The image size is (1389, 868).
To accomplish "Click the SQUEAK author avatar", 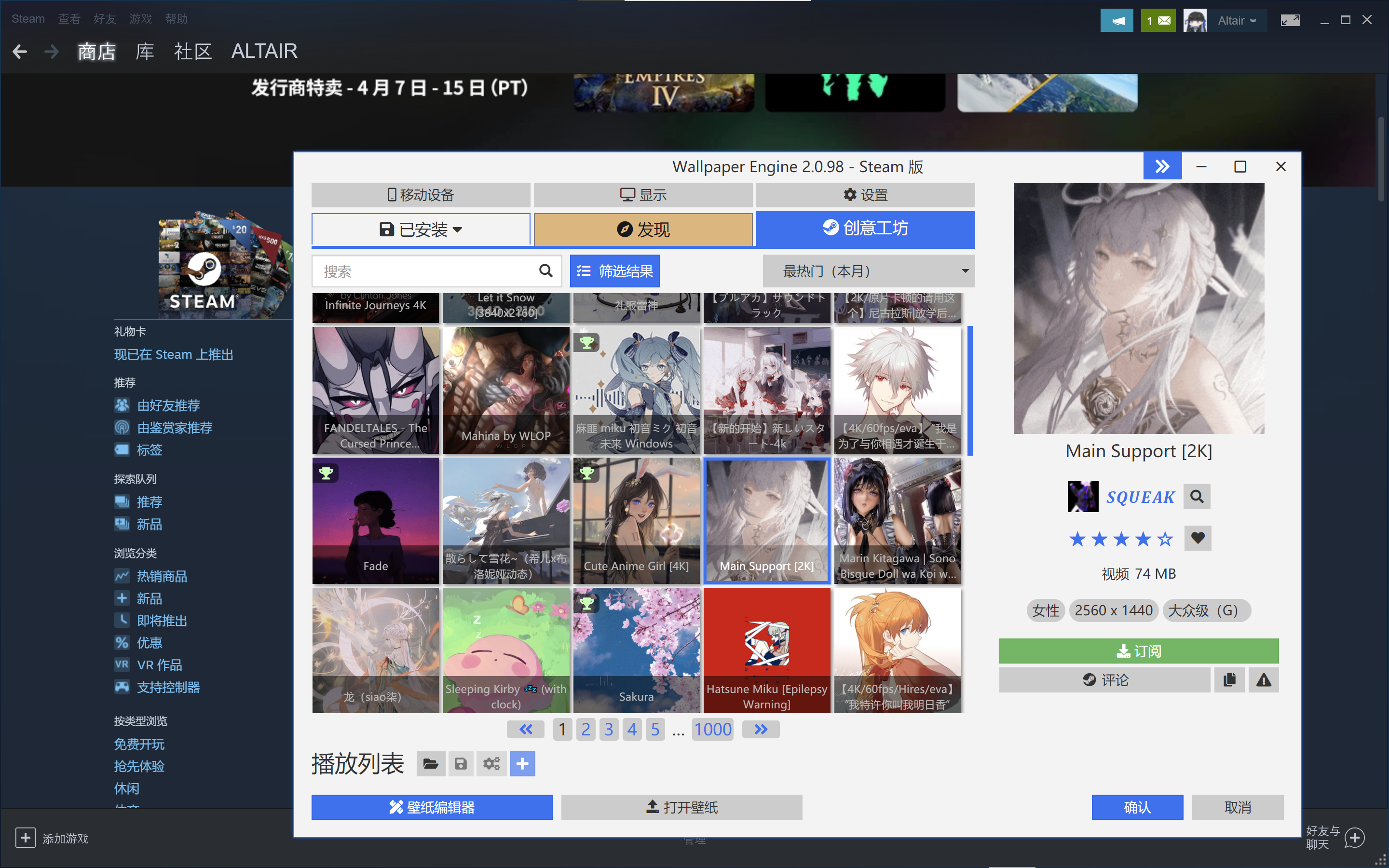I will pyautogui.click(x=1082, y=497).
